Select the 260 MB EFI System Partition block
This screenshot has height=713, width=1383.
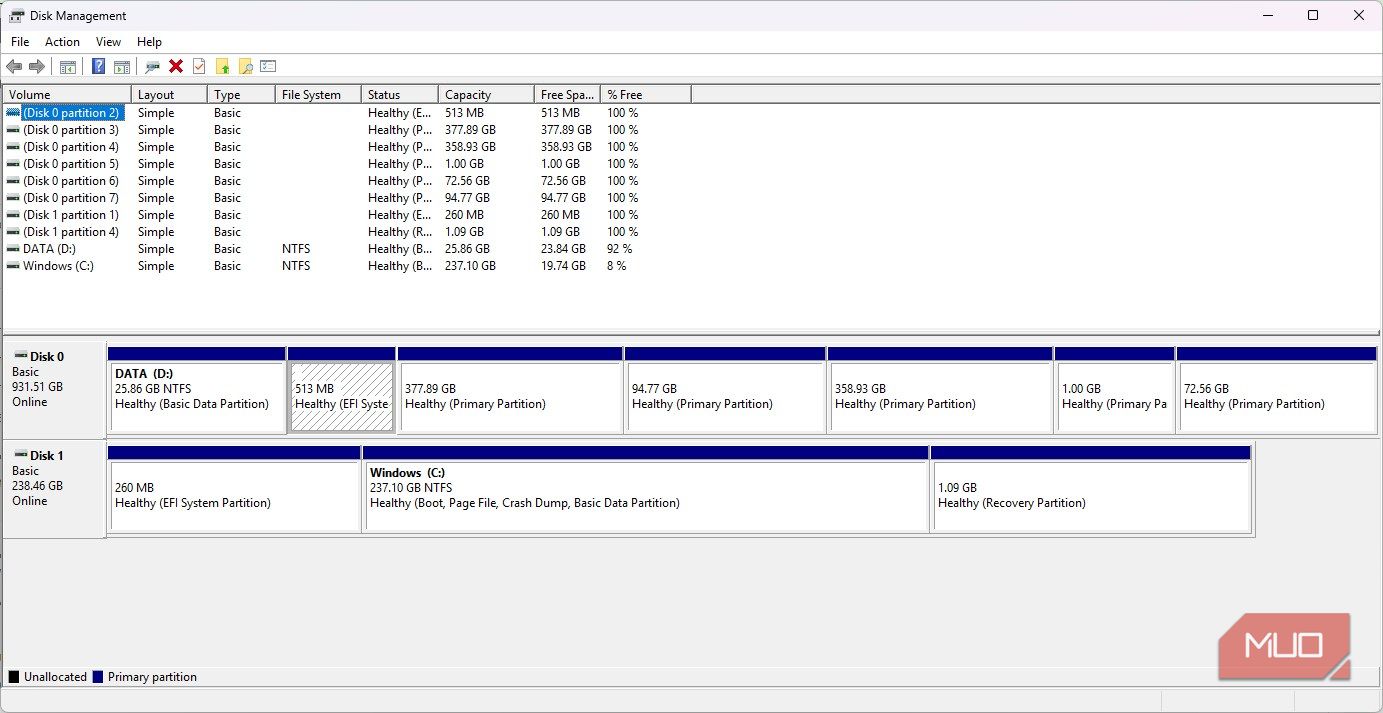click(234, 489)
